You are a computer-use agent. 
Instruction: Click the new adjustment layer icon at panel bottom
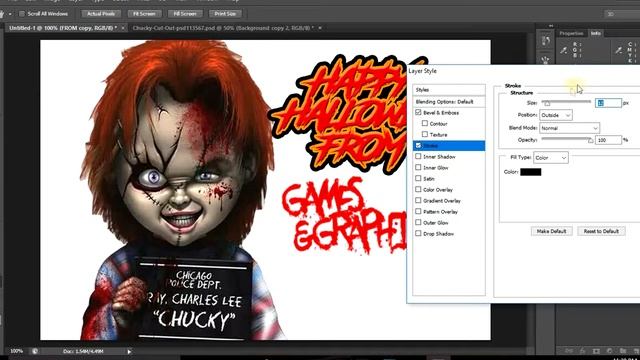point(609,351)
